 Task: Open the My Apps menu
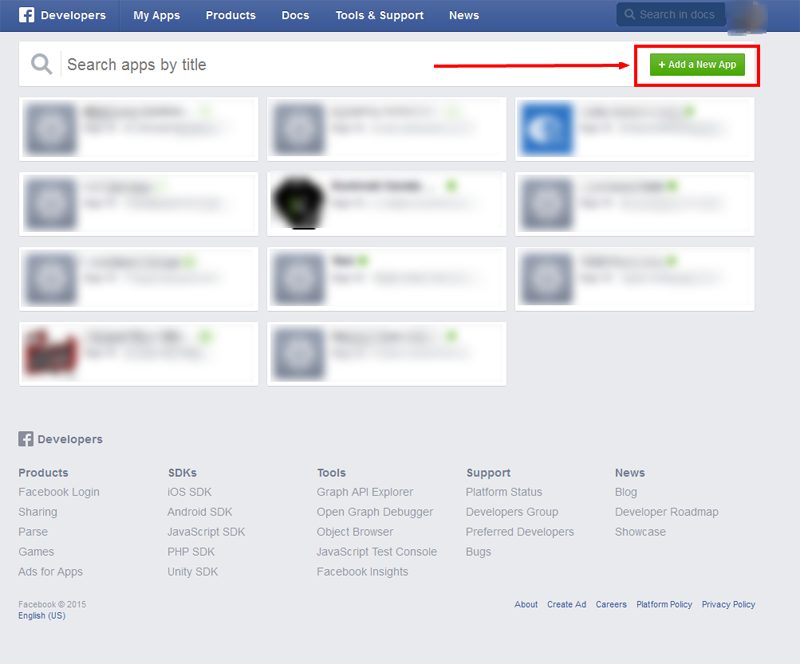click(156, 15)
